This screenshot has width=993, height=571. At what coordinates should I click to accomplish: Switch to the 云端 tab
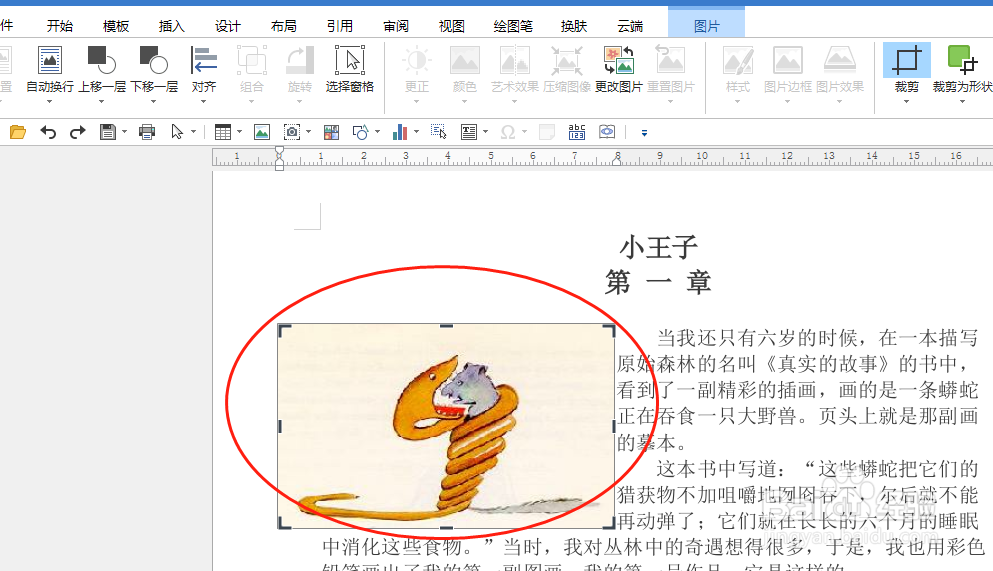click(x=630, y=26)
